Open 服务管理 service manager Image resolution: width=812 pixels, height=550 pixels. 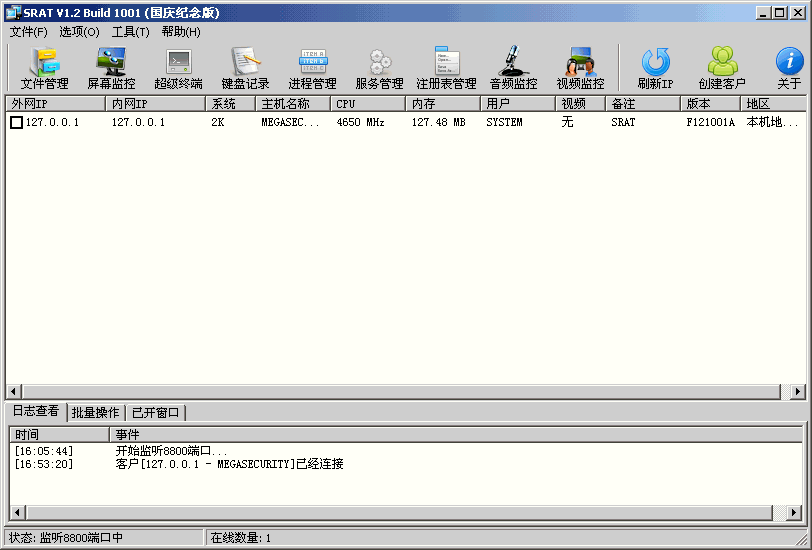pyautogui.click(x=379, y=68)
